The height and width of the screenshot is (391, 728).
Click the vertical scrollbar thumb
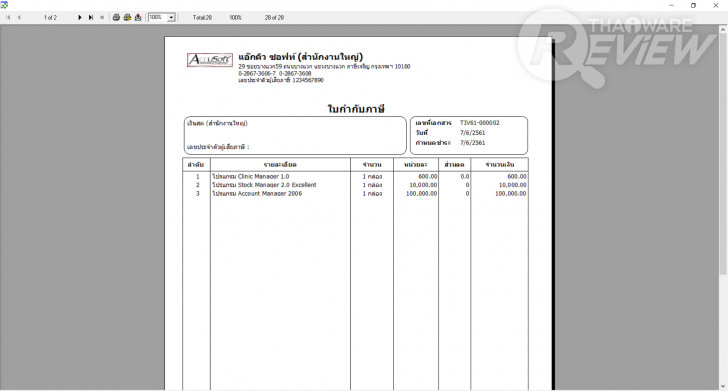(x=723, y=153)
